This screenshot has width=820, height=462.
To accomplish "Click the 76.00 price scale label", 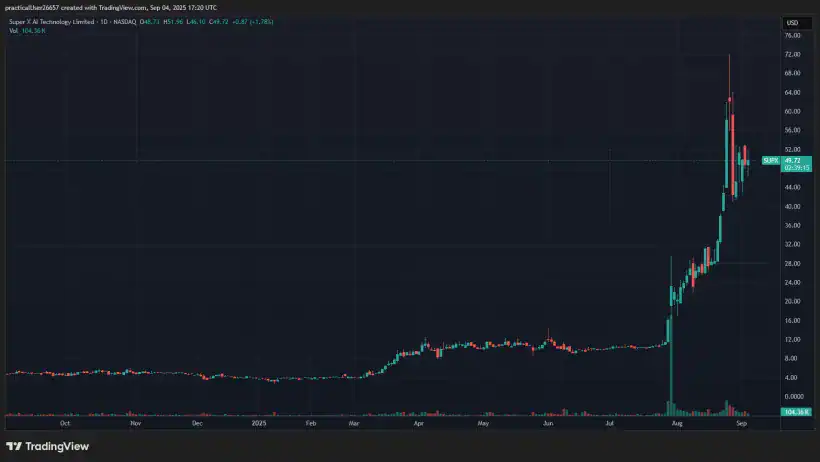I will click(792, 36).
